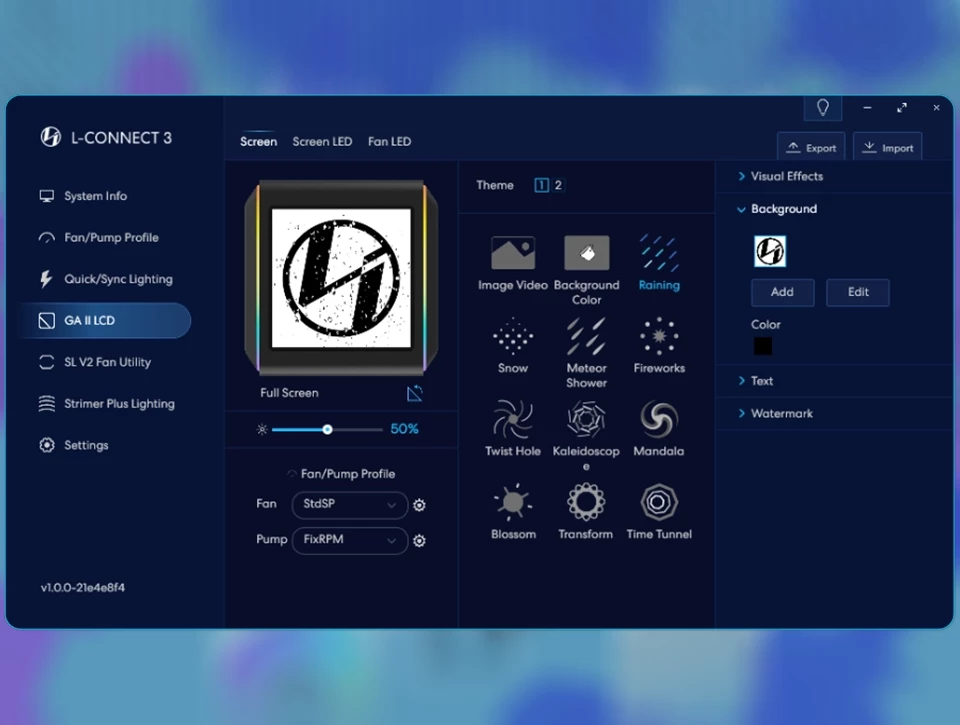
Task: Choose the Blossom effect
Action: click(x=513, y=502)
